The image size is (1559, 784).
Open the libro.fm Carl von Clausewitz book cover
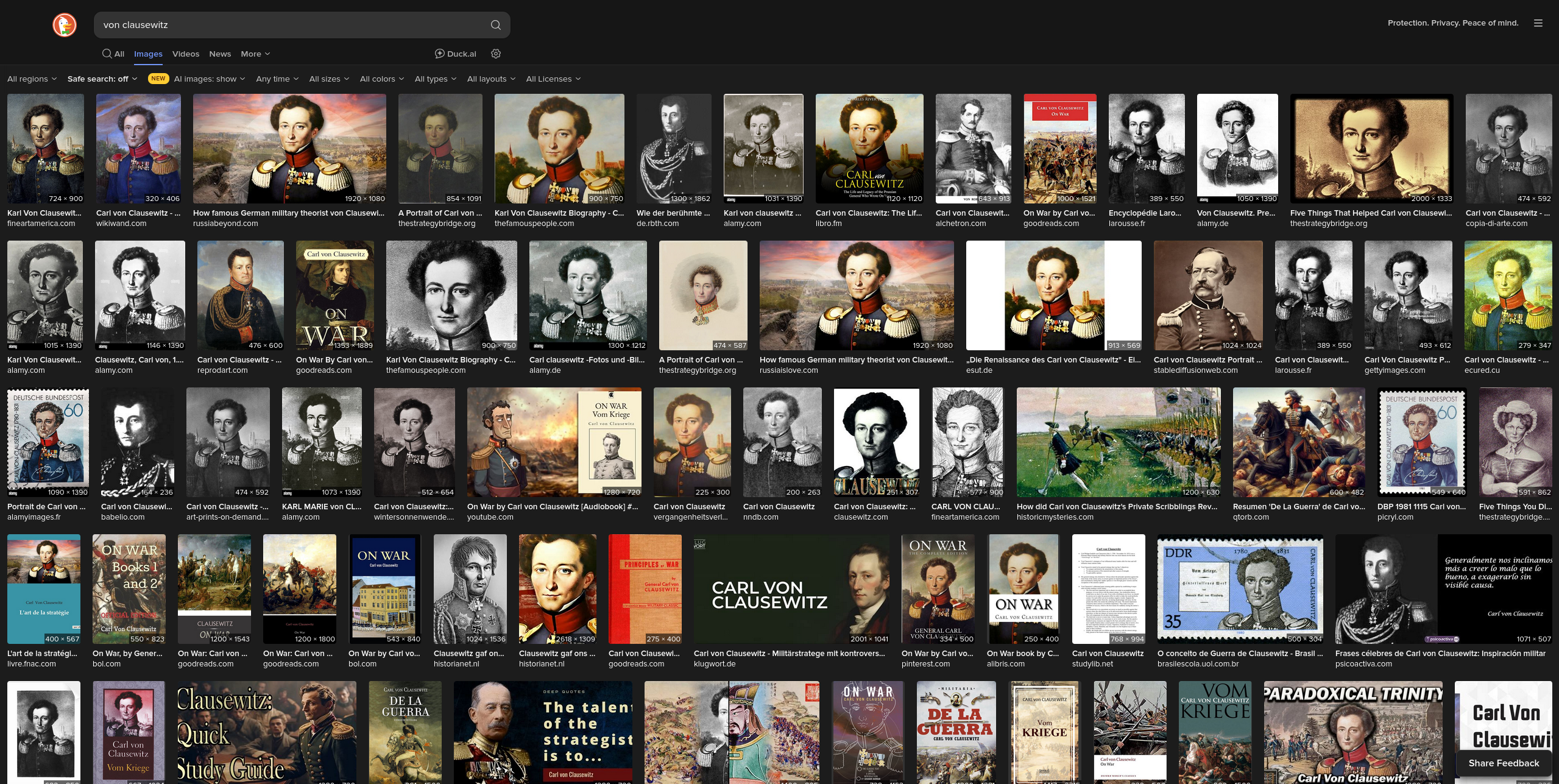point(869,149)
